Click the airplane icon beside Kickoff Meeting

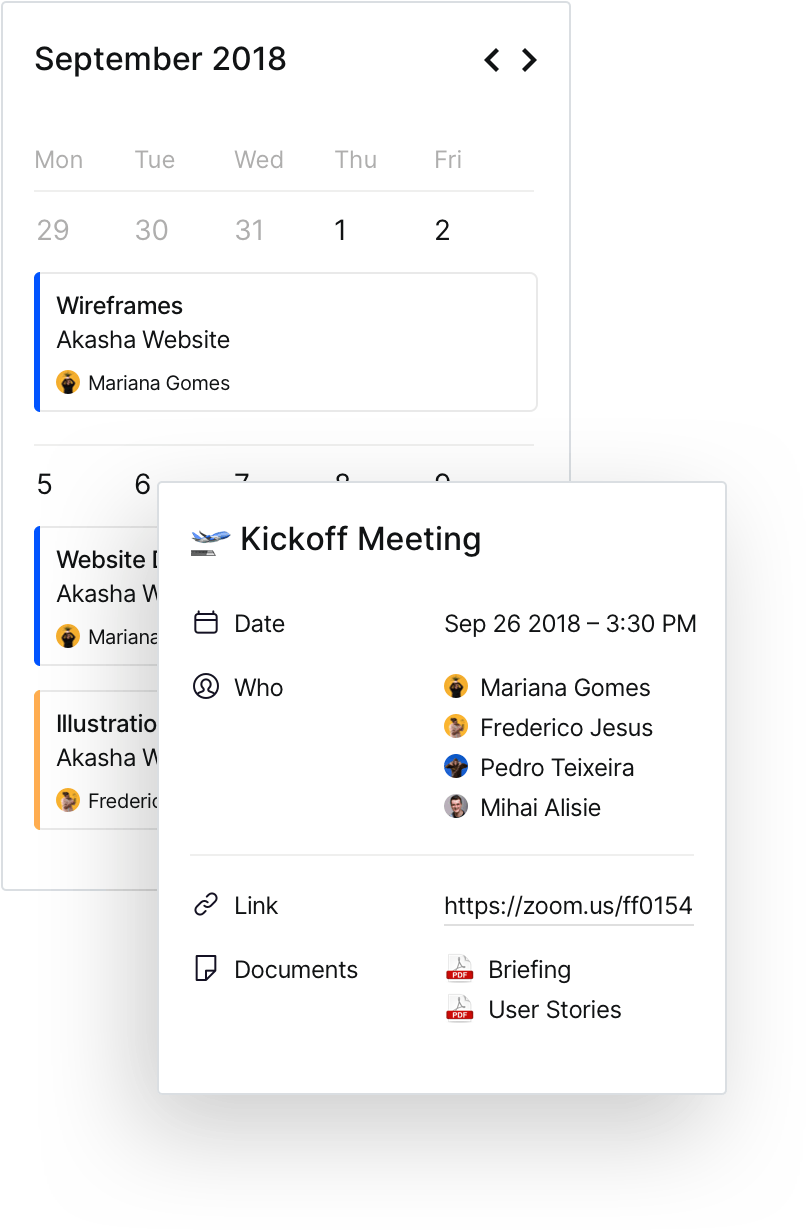click(210, 540)
